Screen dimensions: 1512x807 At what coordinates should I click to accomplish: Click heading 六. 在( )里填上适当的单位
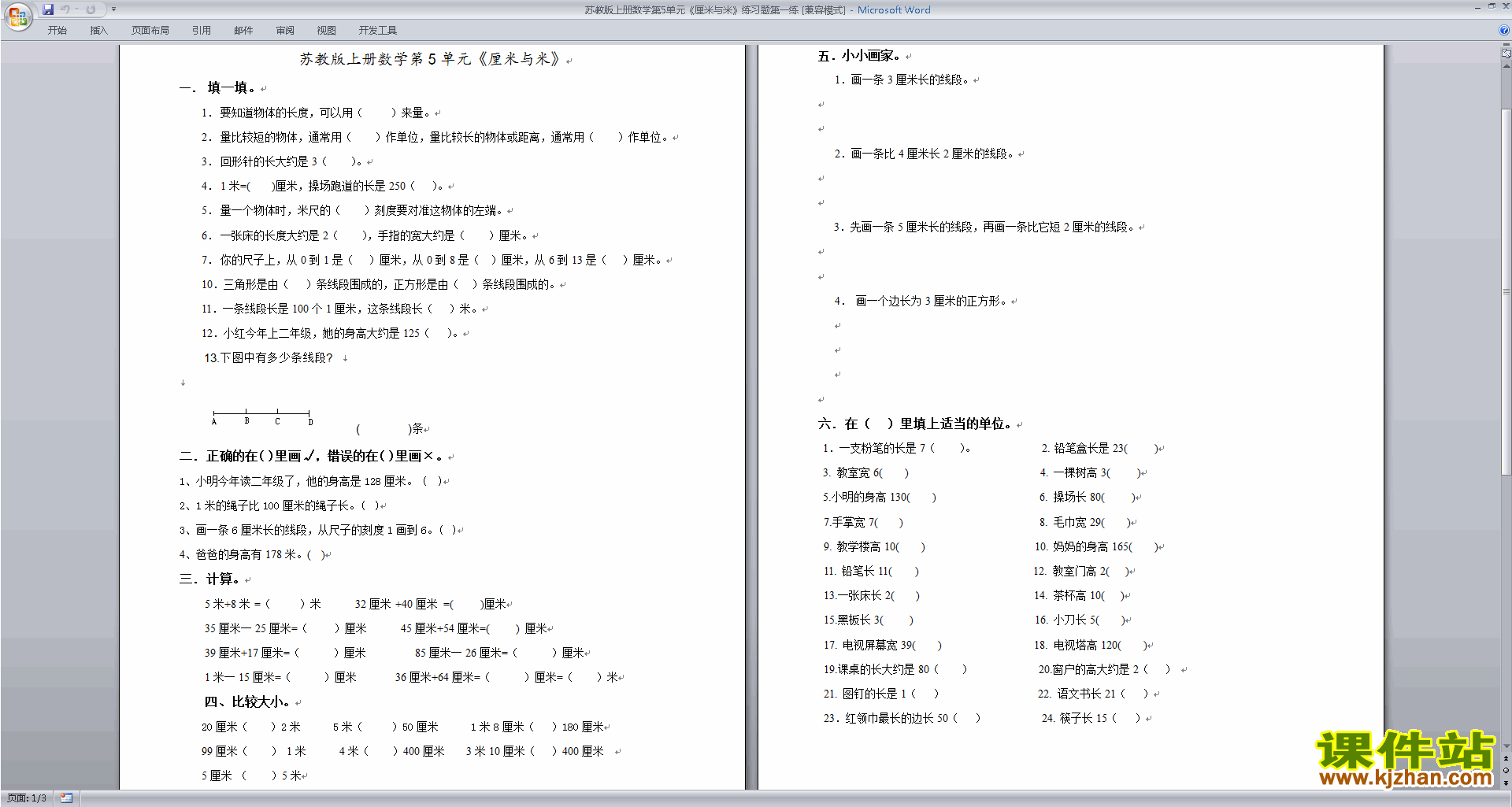pyautogui.click(x=915, y=424)
